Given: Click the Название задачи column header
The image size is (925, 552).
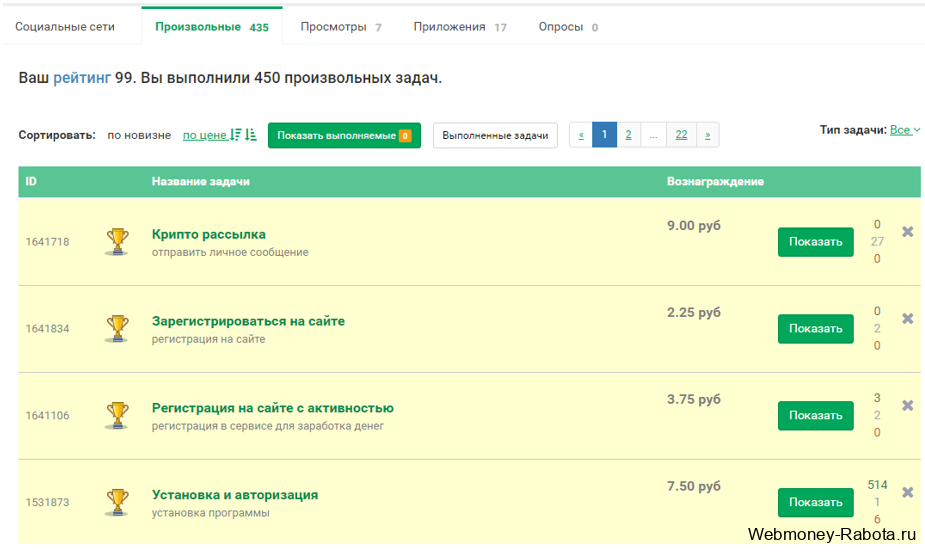Looking at the screenshot, I should coord(201,182).
